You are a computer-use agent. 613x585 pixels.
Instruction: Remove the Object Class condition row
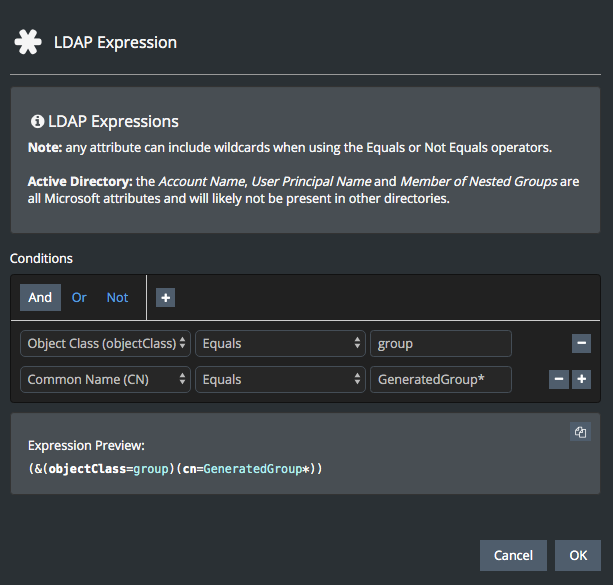(581, 343)
